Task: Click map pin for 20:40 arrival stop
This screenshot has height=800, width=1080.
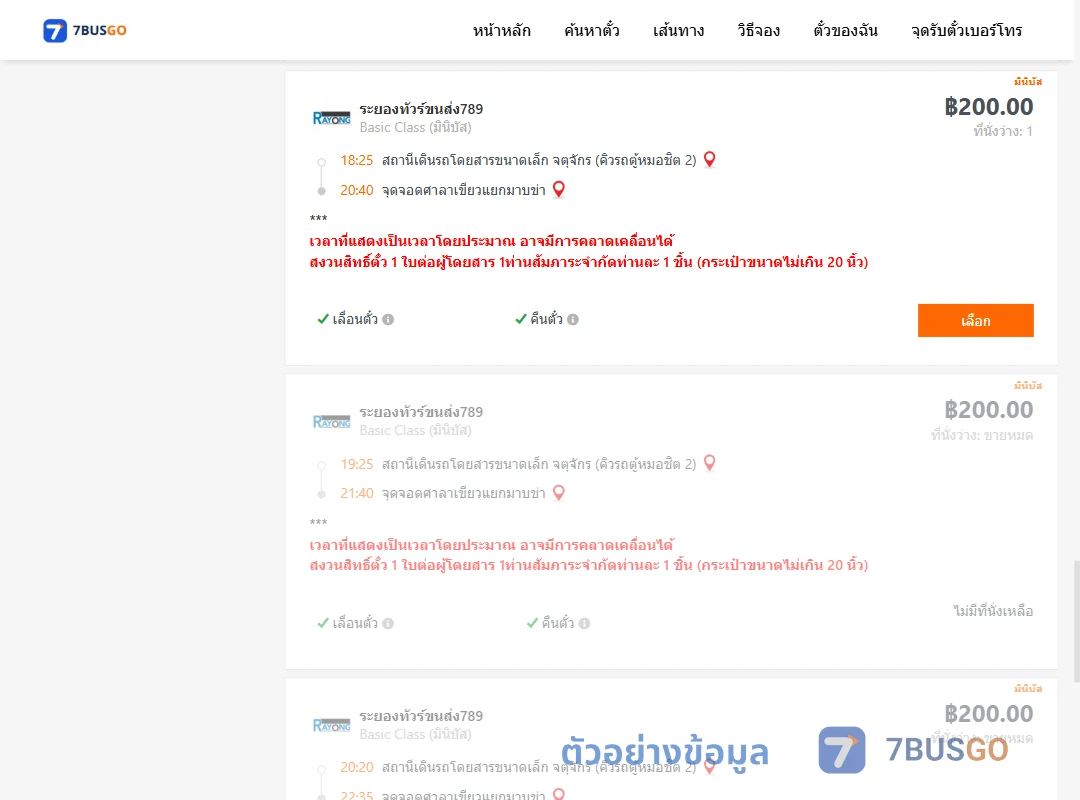Action: tap(559, 189)
